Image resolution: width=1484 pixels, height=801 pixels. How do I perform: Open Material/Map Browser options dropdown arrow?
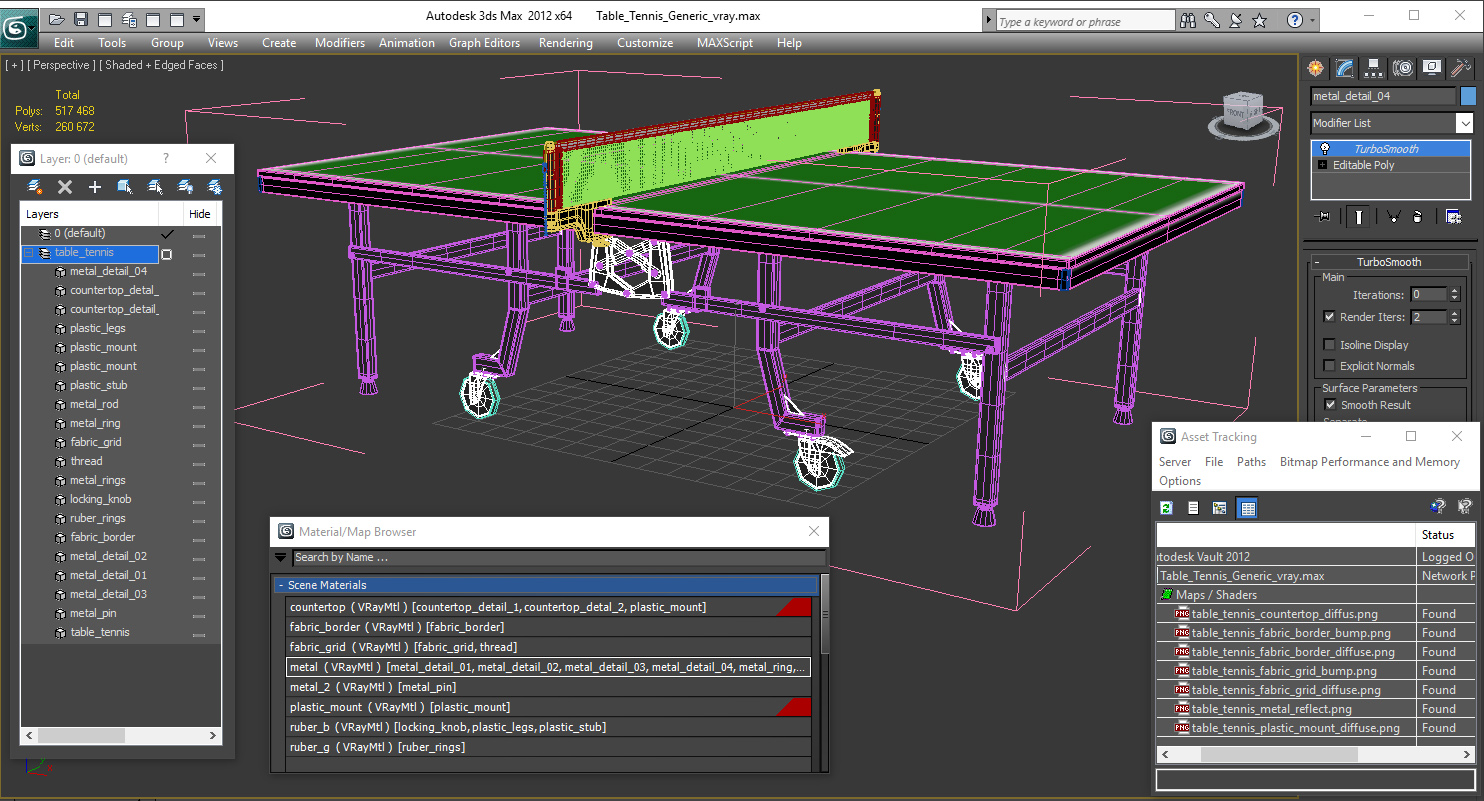coord(281,558)
